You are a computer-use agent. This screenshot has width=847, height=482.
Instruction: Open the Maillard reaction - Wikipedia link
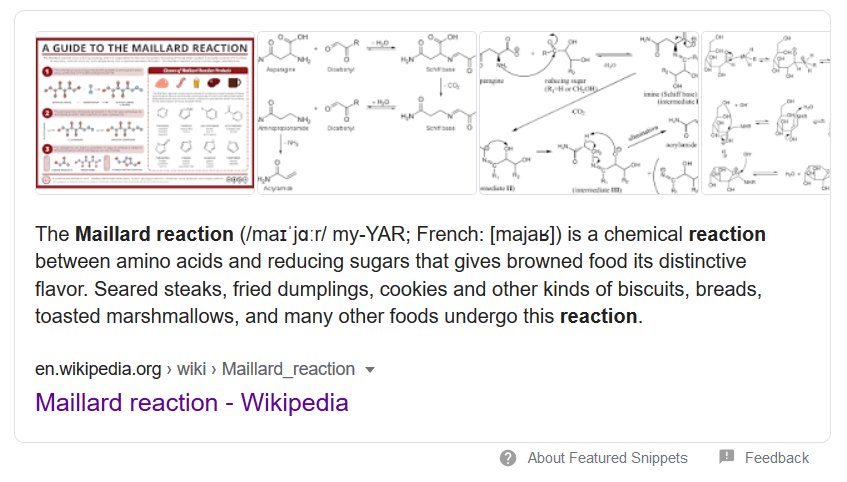[x=192, y=403]
